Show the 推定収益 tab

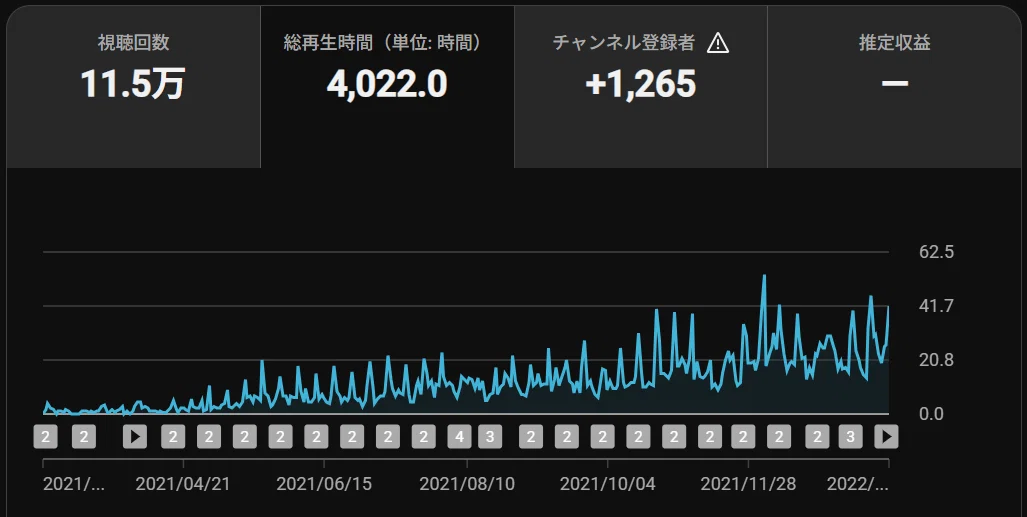tap(894, 86)
